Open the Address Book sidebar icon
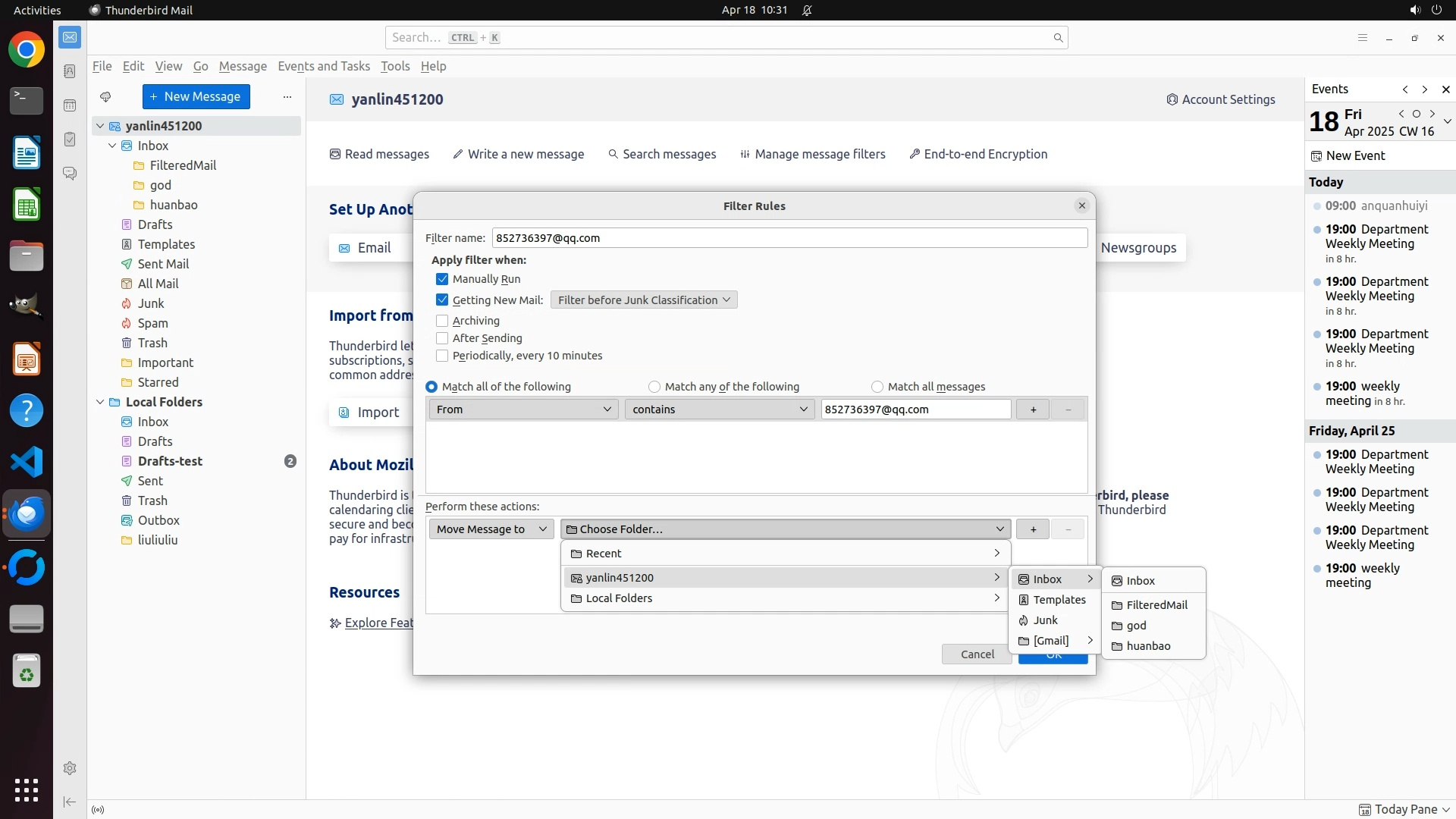This screenshot has width=1456, height=819. tap(70, 71)
